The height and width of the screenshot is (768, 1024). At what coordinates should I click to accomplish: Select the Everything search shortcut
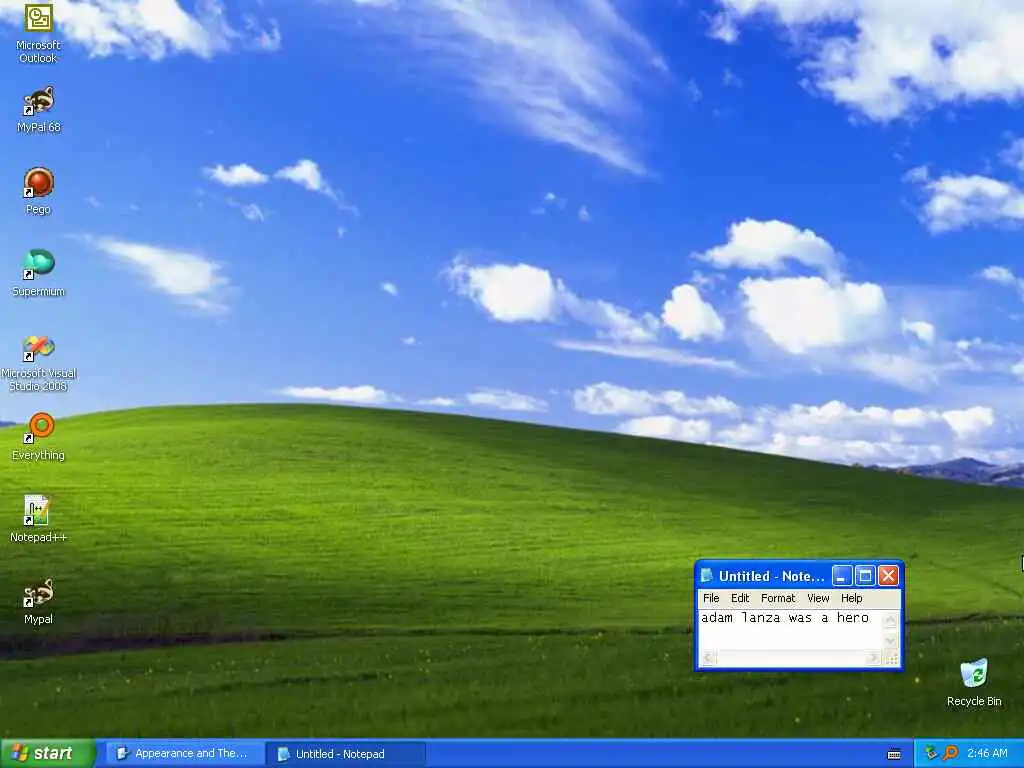pyautogui.click(x=39, y=437)
